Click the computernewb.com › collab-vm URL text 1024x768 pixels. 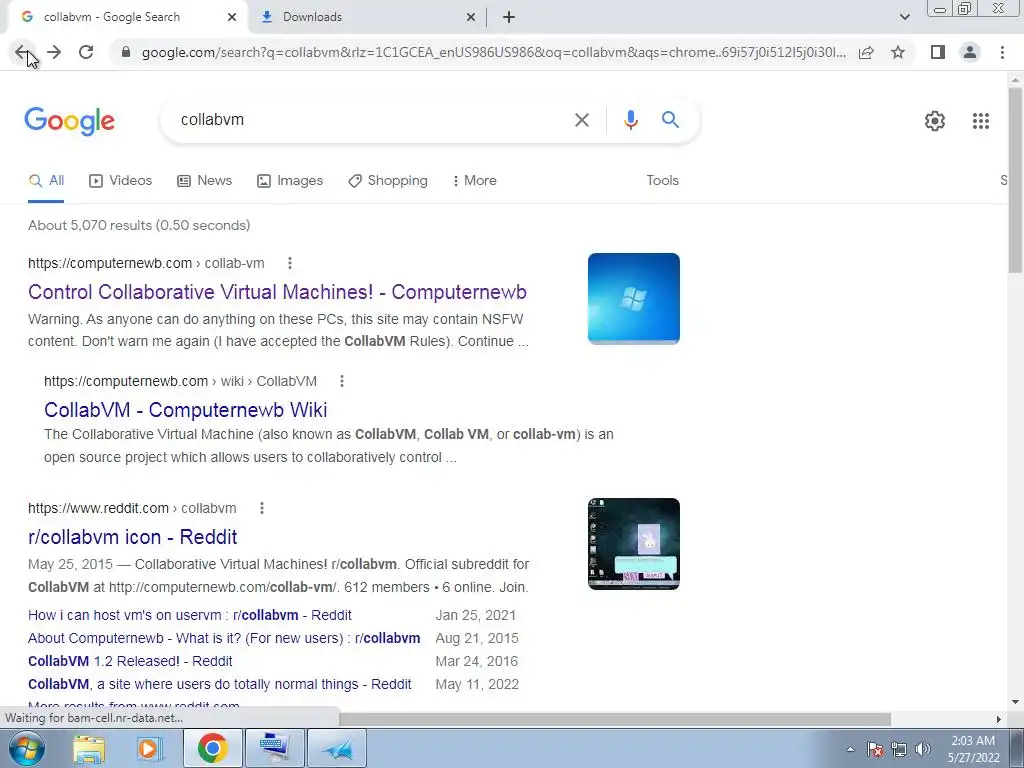pyautogui.click(x=146, y=263)
